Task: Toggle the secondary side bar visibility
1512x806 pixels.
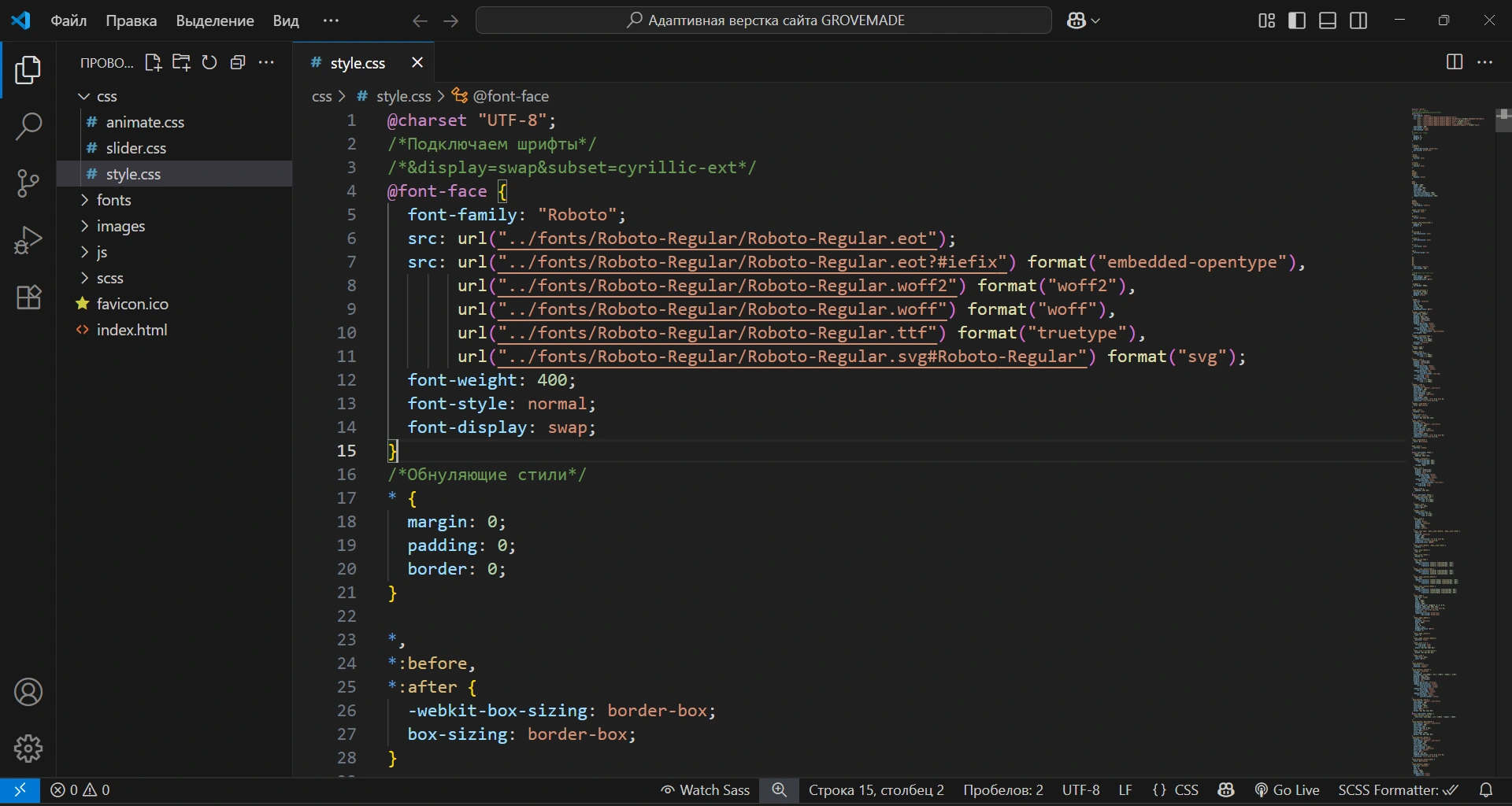Action: coord(1358,20)
